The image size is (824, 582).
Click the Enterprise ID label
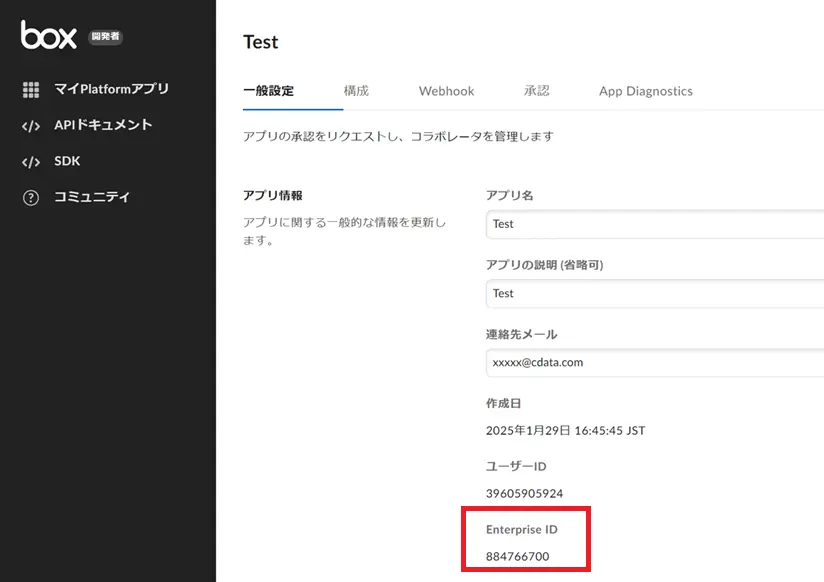(x=522, y=529)
